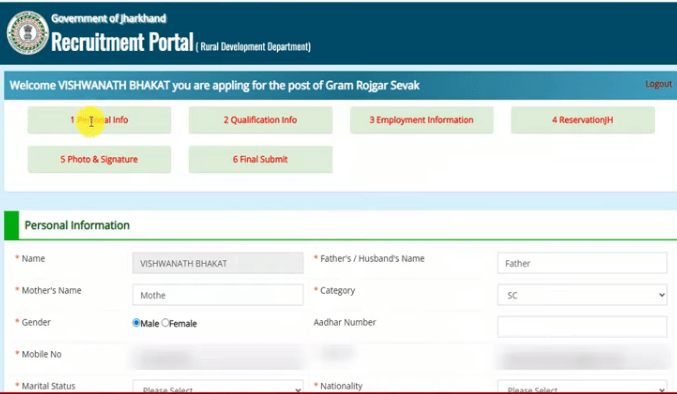Click the Mobile No label

click(41, 354)
